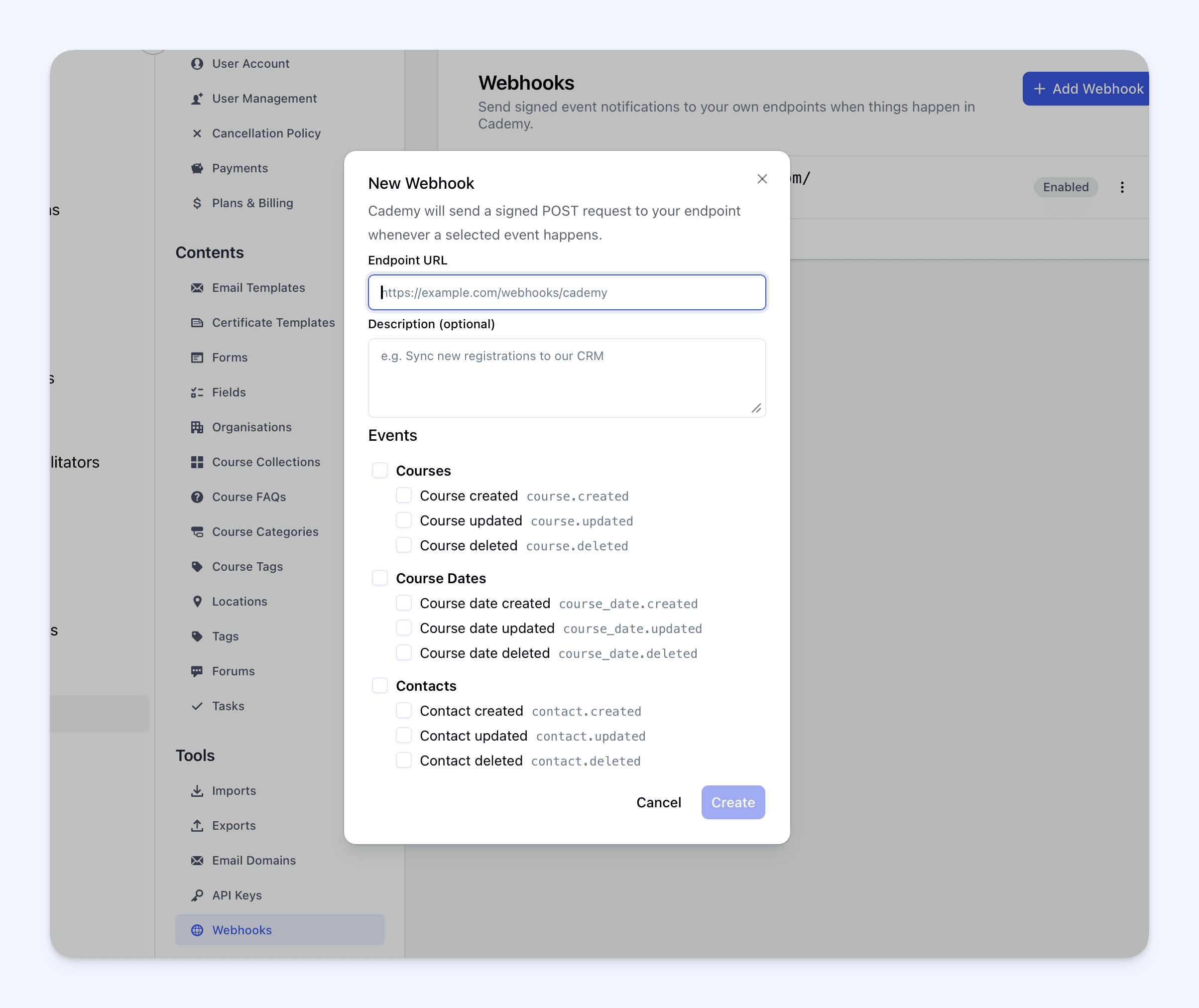Click the Description textarea
The image size is (1199, 1008).
point(567,378)
